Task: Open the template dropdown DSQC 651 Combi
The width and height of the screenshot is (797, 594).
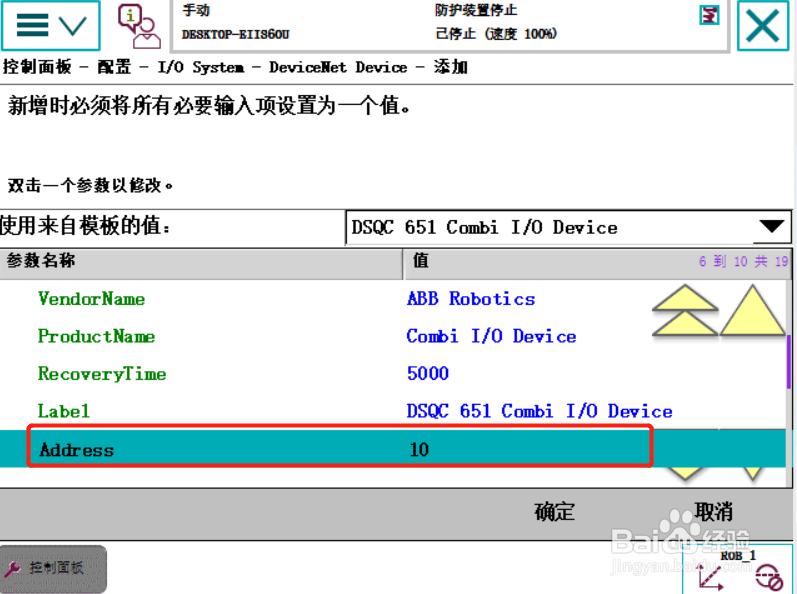Action: (x=568, y=227)
